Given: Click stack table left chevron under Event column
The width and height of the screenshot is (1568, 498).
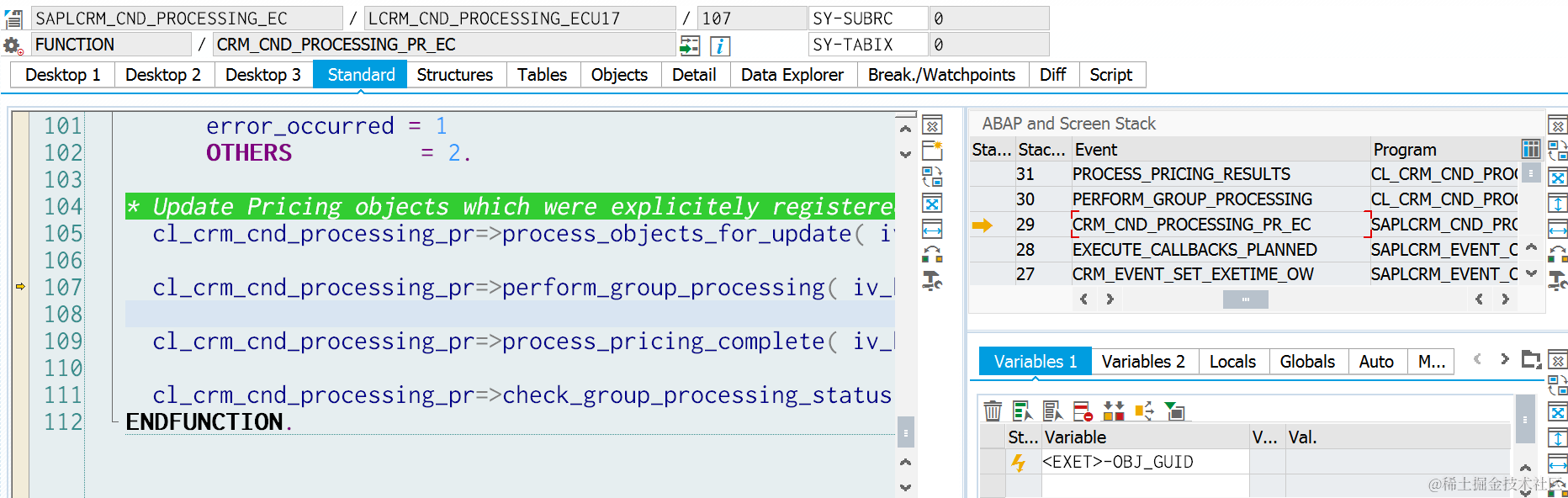Looking at the screenshot, I should click(x=1083, y=299).
